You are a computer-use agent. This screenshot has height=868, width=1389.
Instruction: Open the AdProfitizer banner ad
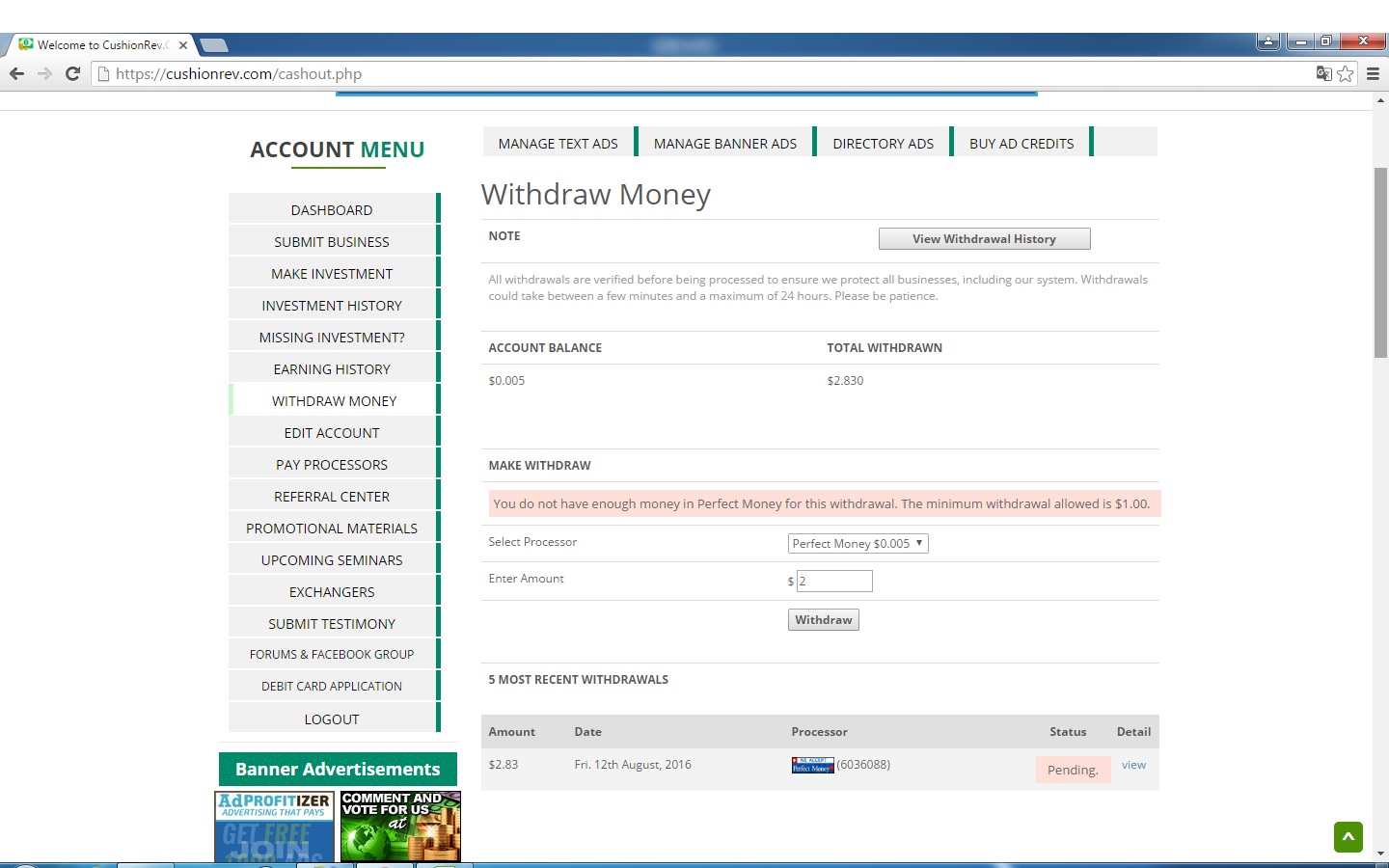[274, 827]
